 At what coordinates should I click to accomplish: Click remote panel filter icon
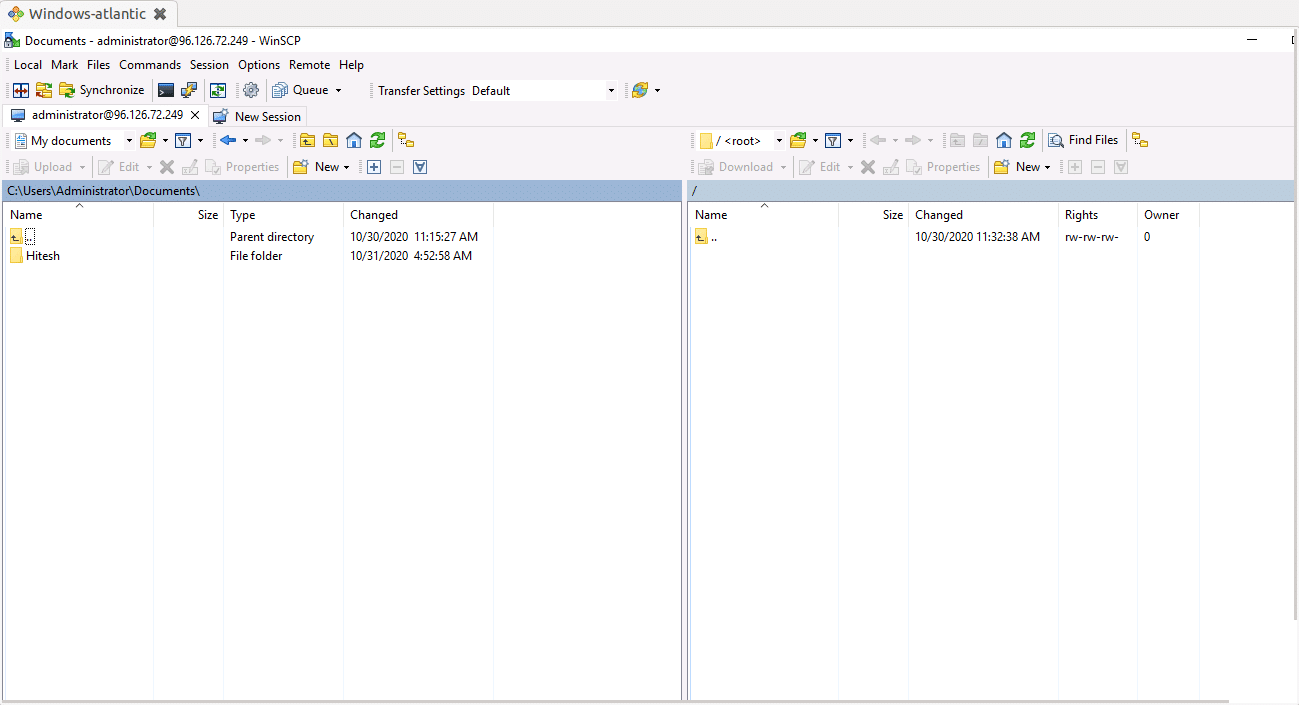click(x=833, y=140)
